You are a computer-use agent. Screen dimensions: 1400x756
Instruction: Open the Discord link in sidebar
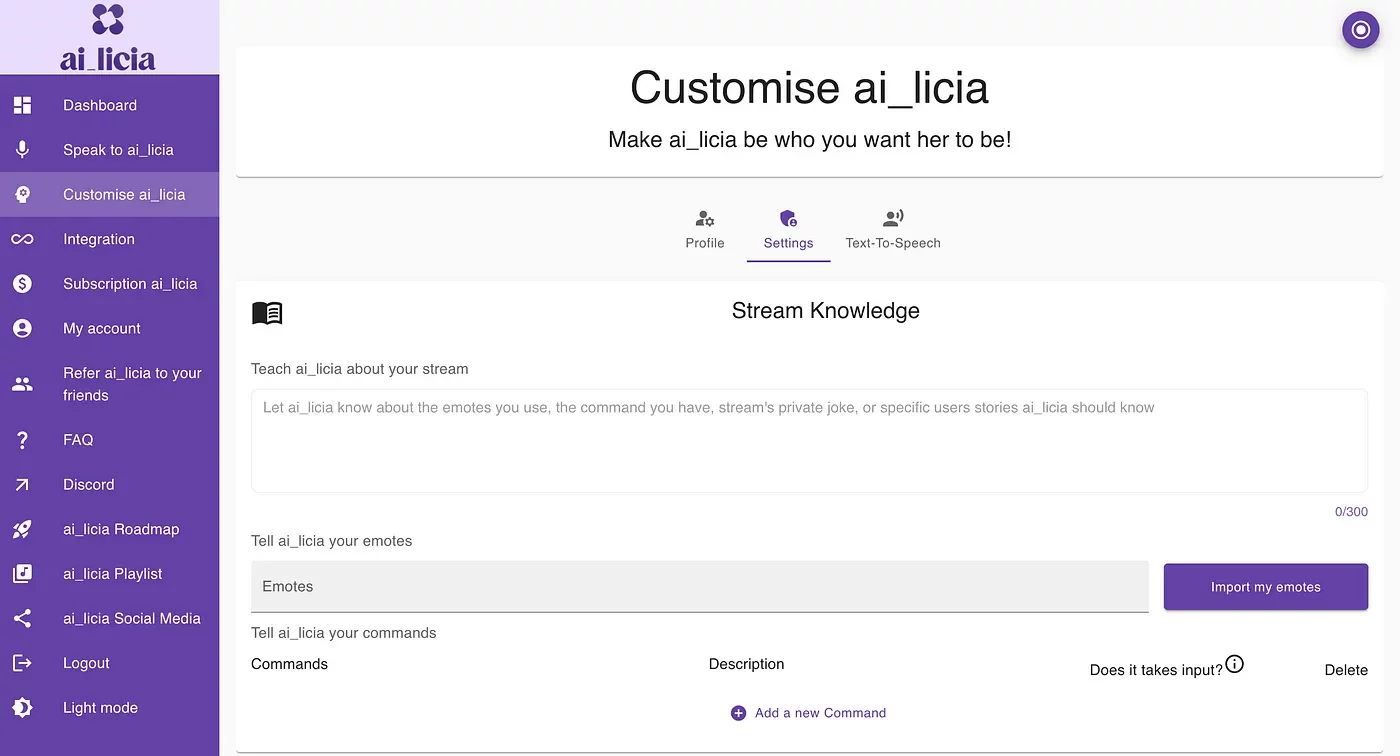88,484
